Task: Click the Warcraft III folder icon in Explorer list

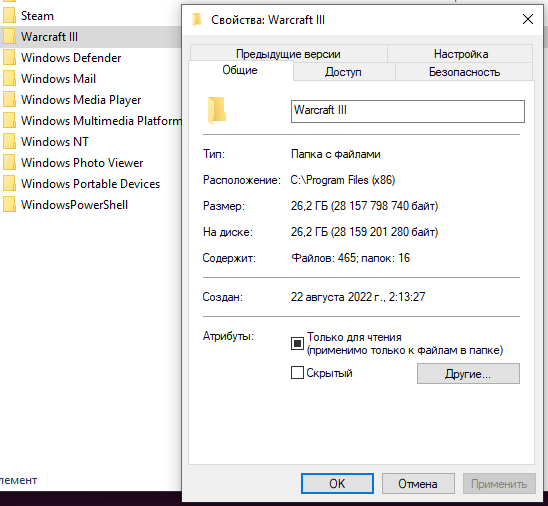Action: 9,37
